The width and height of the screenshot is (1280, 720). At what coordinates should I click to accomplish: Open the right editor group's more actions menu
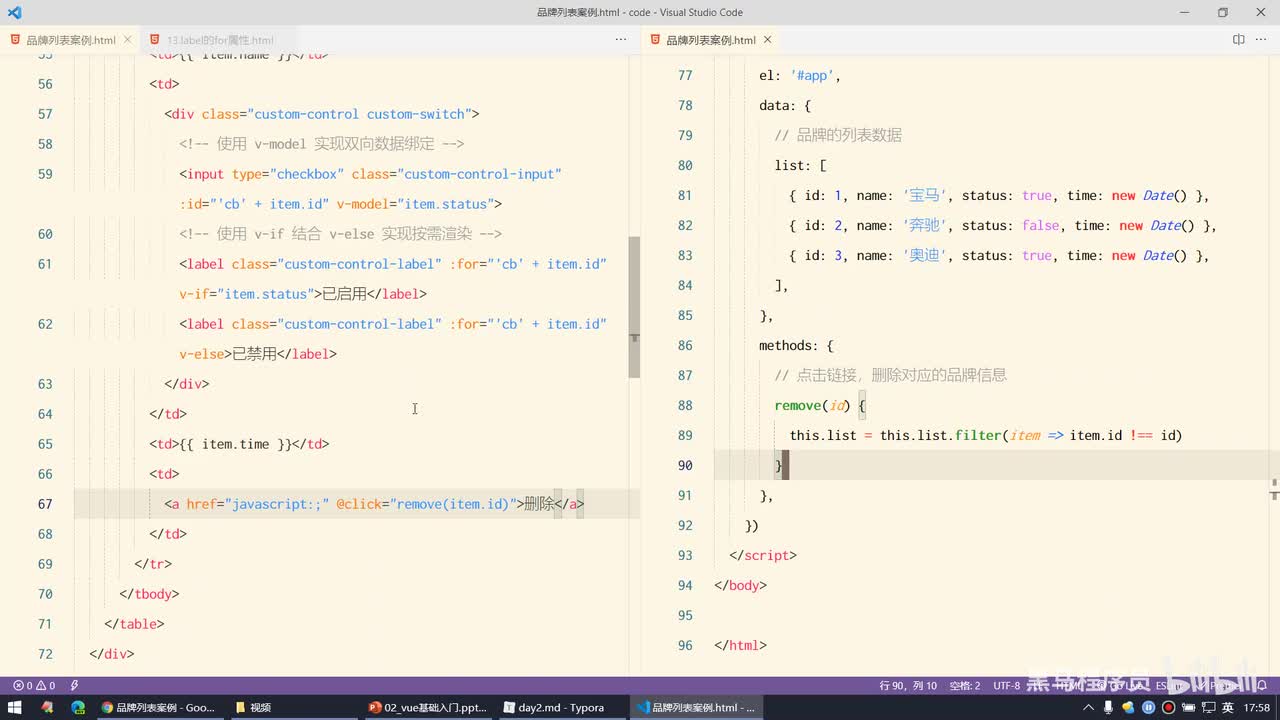click(x=1261, y=40)
